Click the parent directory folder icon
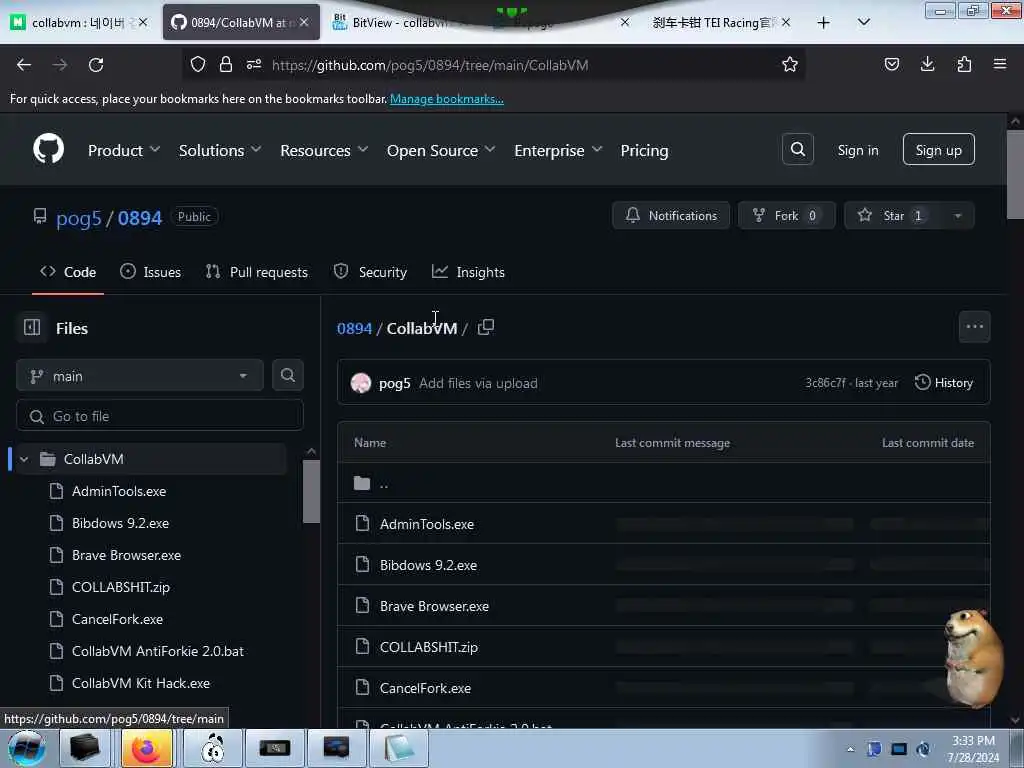 (362, 483)
